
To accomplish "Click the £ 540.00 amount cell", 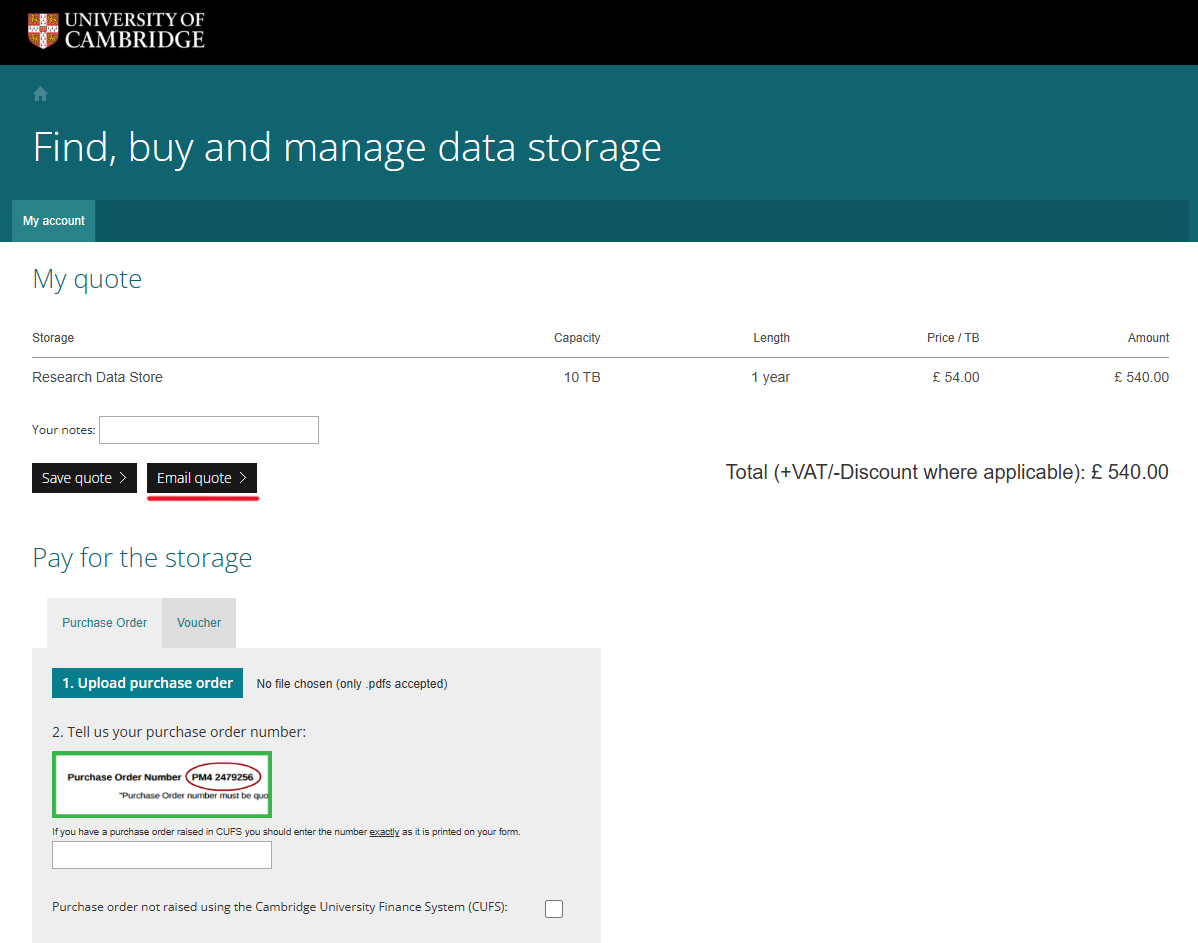I will pyautogui.click(x=1141, y=378).
